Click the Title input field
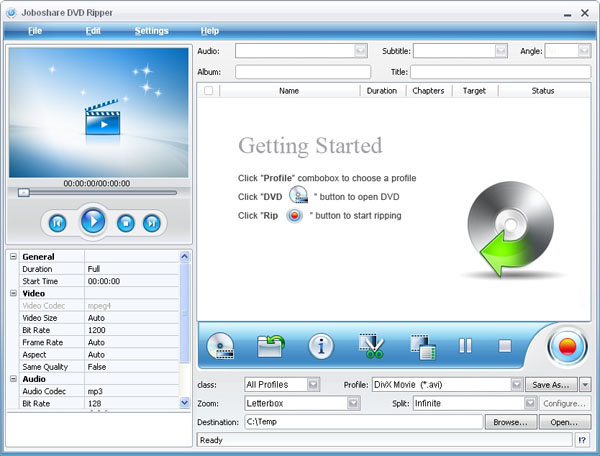The image size is (600, 456). pos(501,72)
